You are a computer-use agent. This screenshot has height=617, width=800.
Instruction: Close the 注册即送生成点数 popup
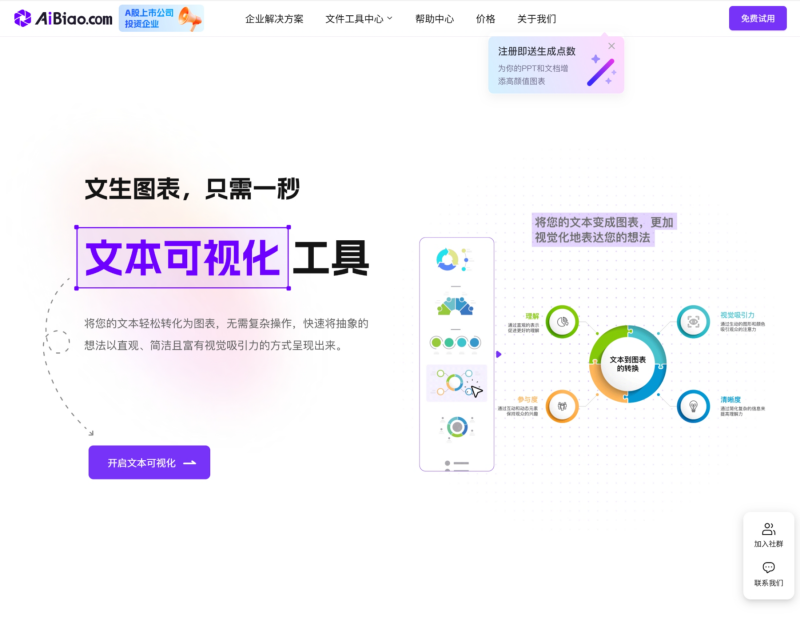[611, 46]
